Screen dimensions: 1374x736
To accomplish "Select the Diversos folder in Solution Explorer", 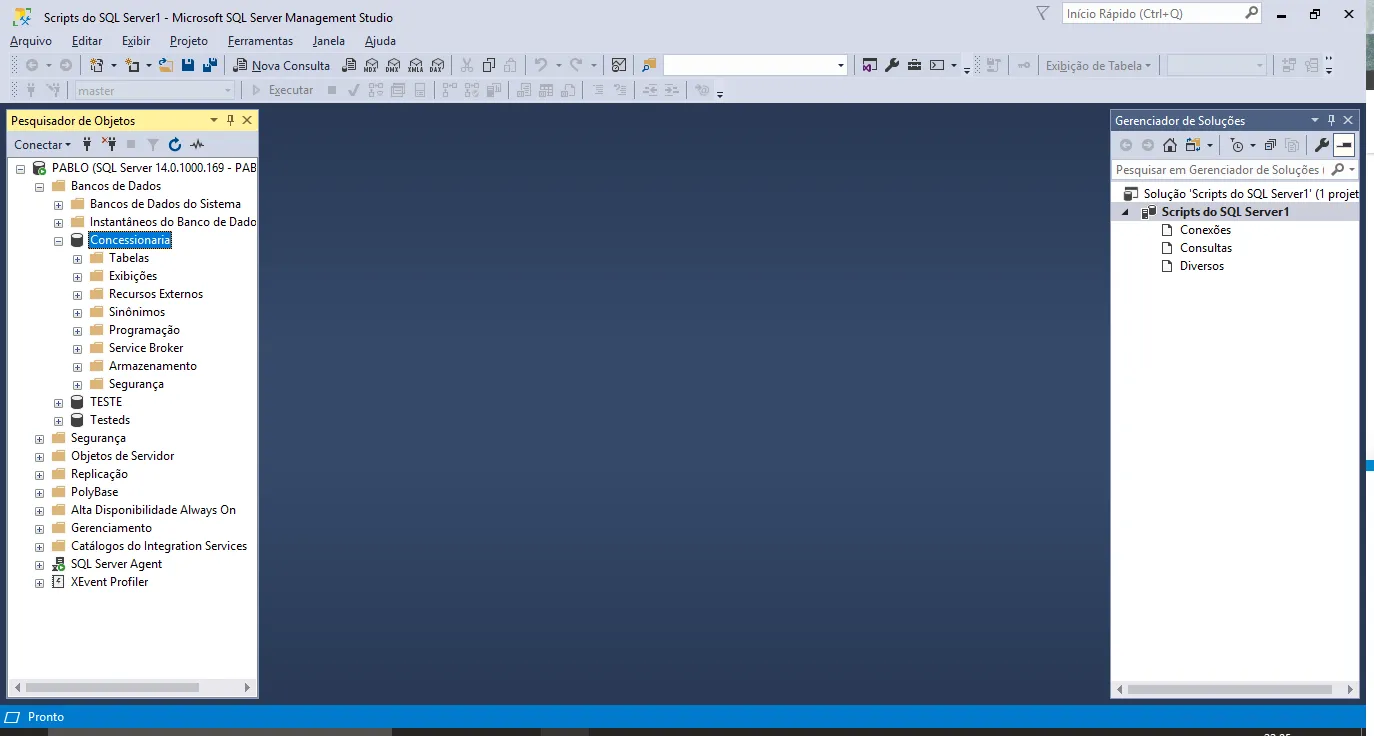I will (1202, 266).
